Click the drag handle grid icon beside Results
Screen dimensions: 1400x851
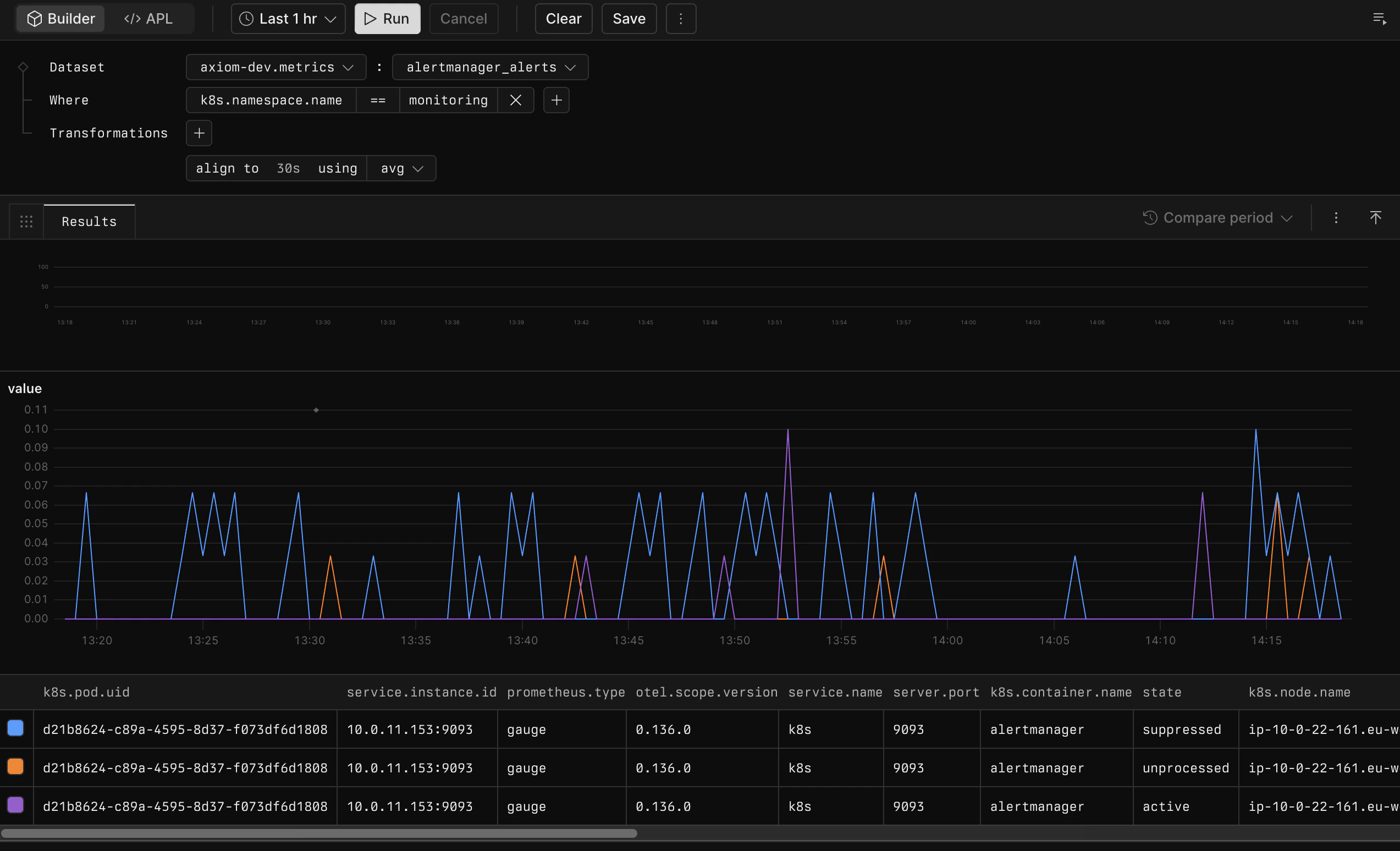click(x=26, y=222)
